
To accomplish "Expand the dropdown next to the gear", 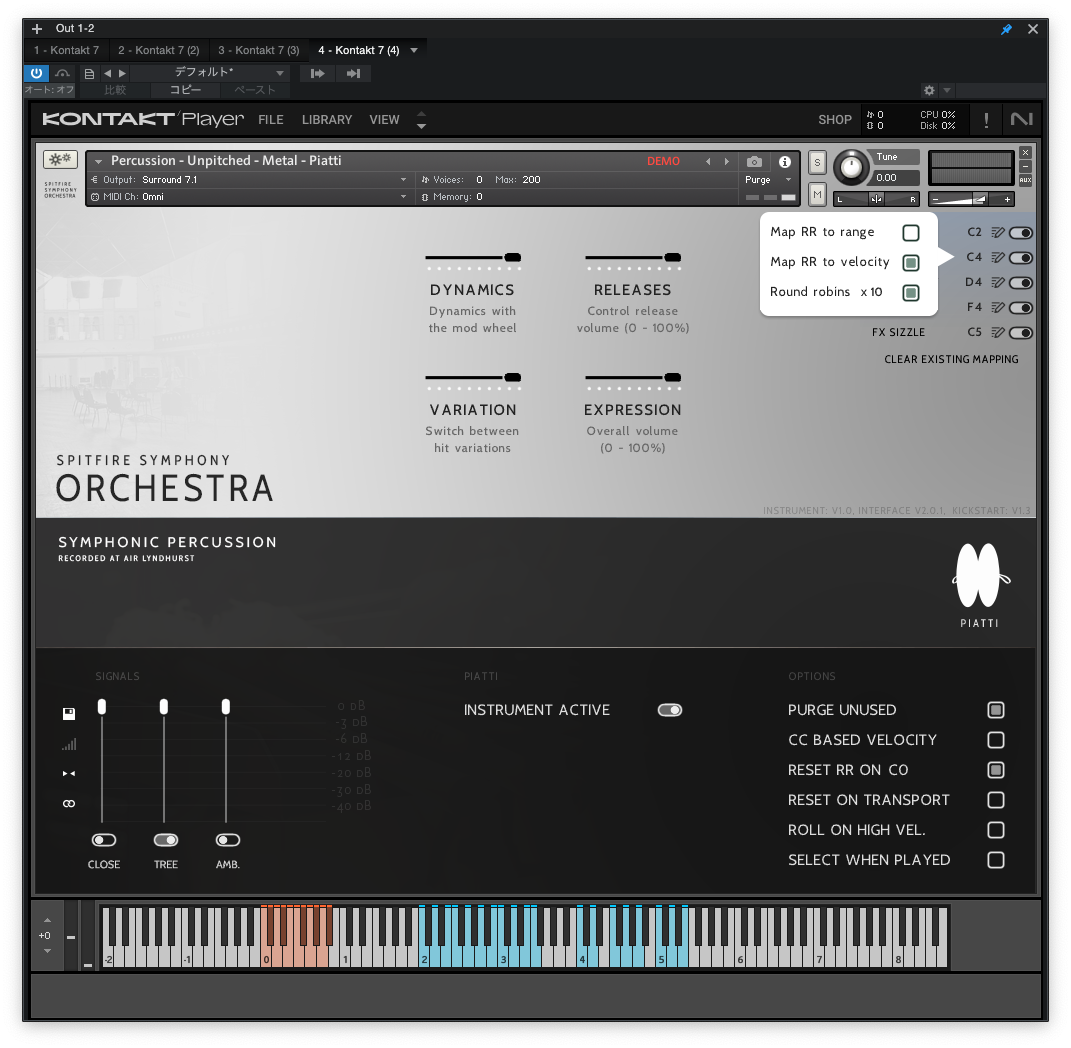I will (x=947, y=90).
